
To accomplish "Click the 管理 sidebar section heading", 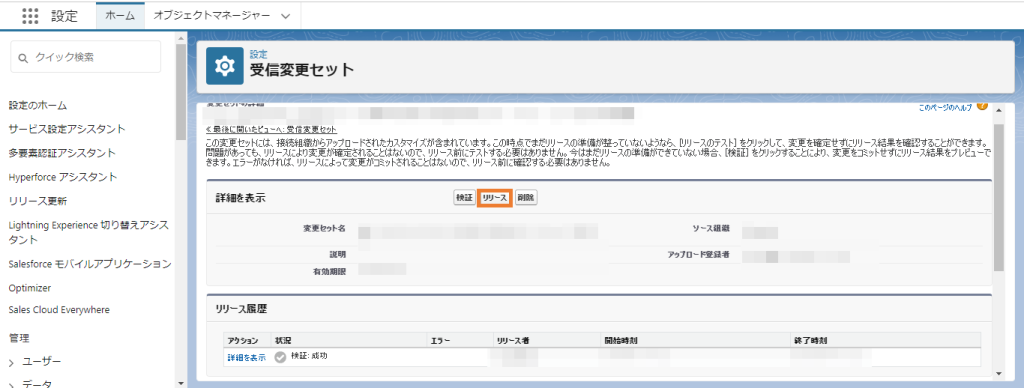I will [x=19, y=338].
